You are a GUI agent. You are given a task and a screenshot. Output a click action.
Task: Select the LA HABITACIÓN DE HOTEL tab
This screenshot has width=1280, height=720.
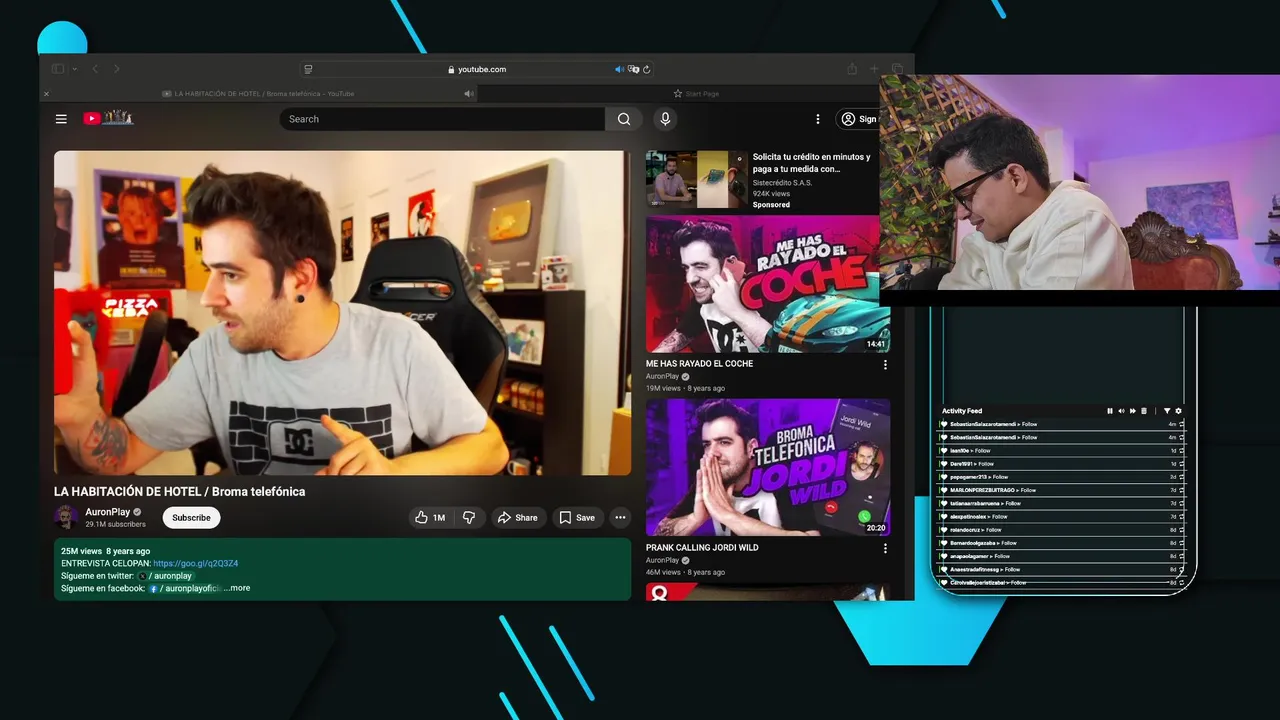tap(258, 94)
